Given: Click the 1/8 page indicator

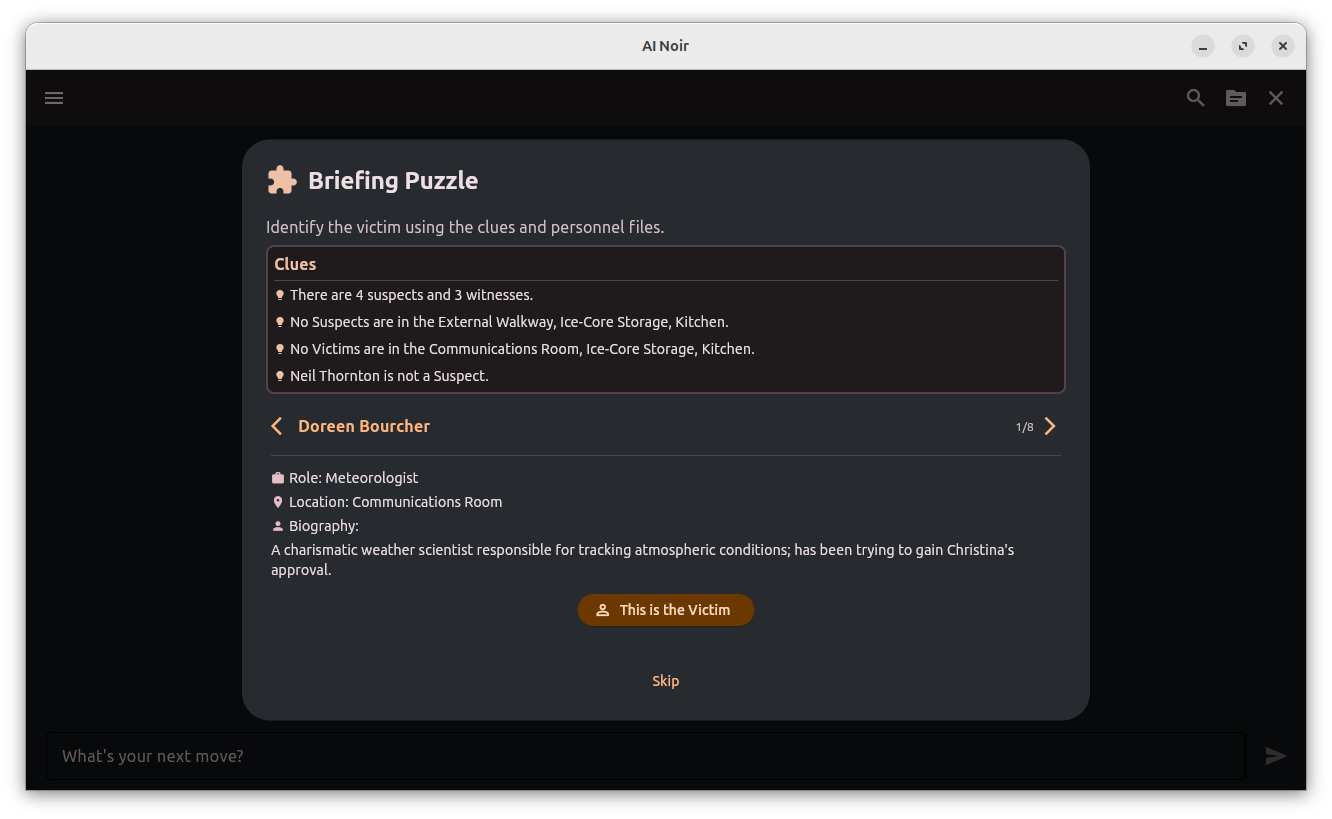Looking at the screenshot, I should [x=1025, y=425].
